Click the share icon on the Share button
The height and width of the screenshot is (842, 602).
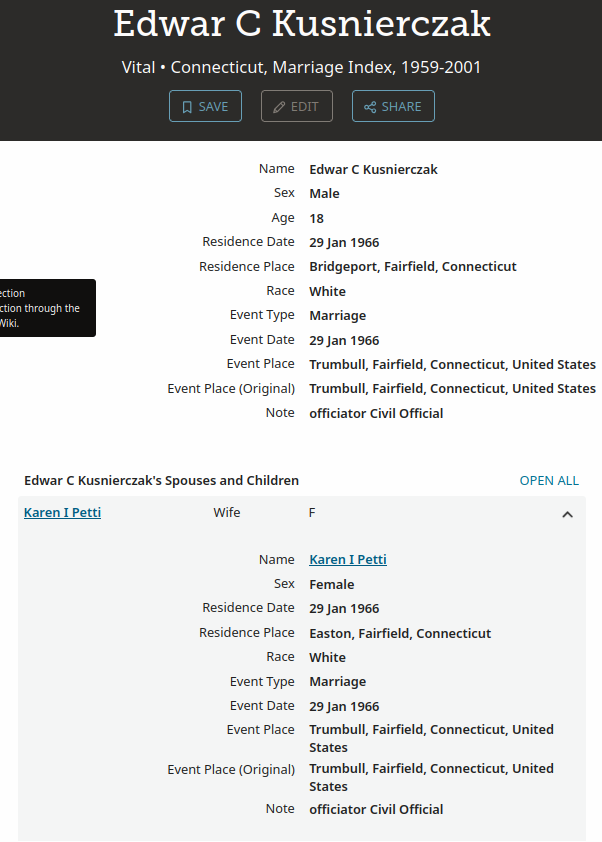pos(370,107)
